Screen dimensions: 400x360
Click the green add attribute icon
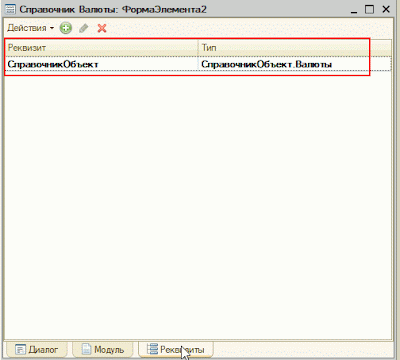[66, 28]
